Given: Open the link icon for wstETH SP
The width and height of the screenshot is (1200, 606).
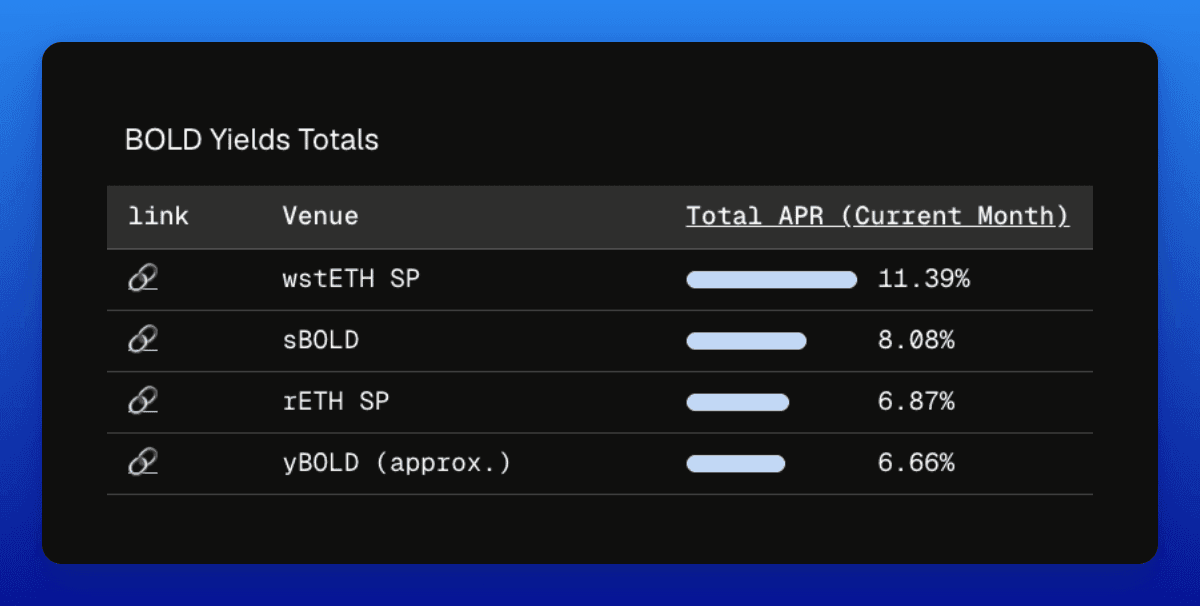Looking at the screenshot, I should click(x=143, y=280).
